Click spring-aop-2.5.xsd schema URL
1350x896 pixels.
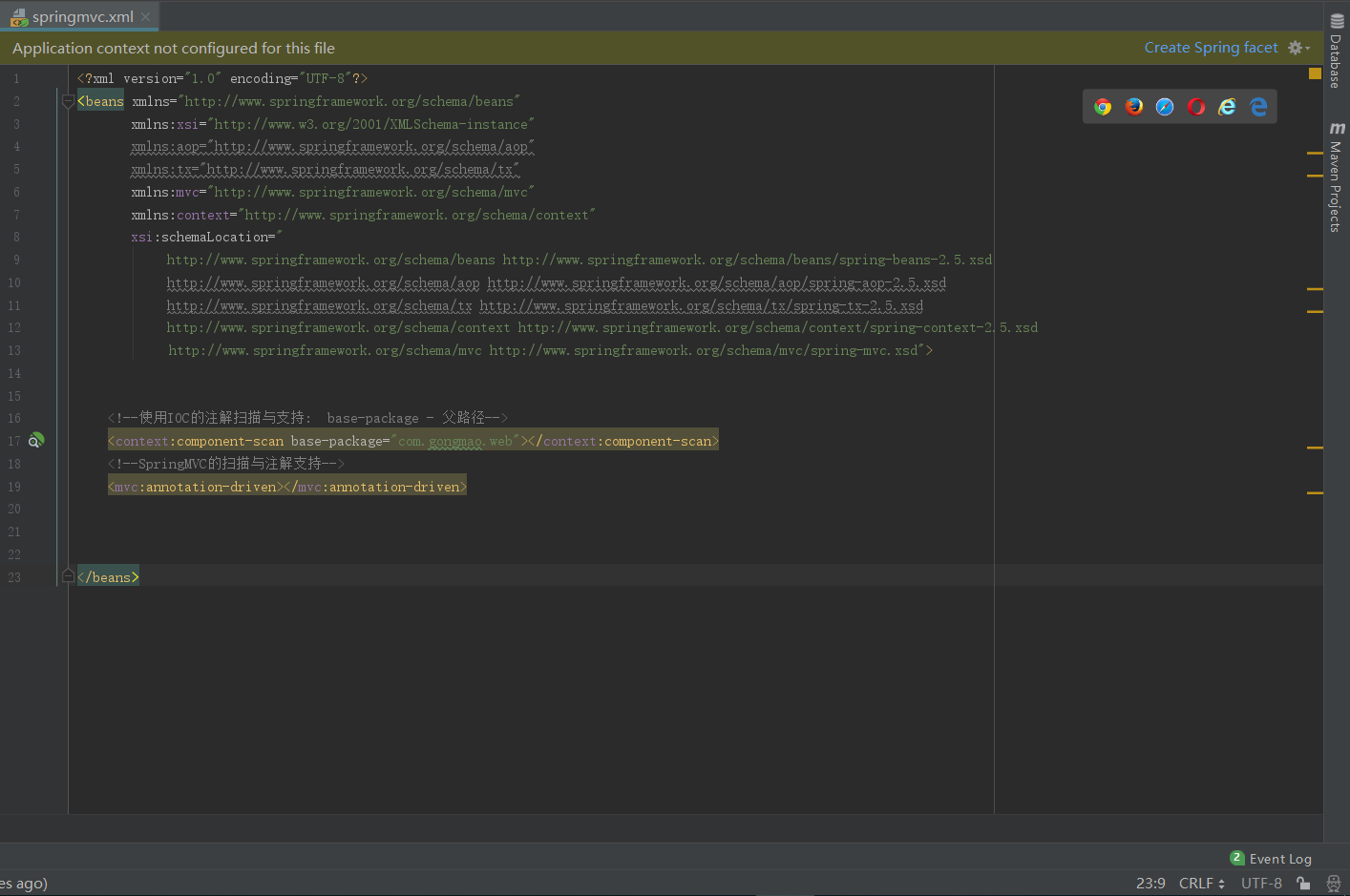pyautogui.click(x=717, y=282)
